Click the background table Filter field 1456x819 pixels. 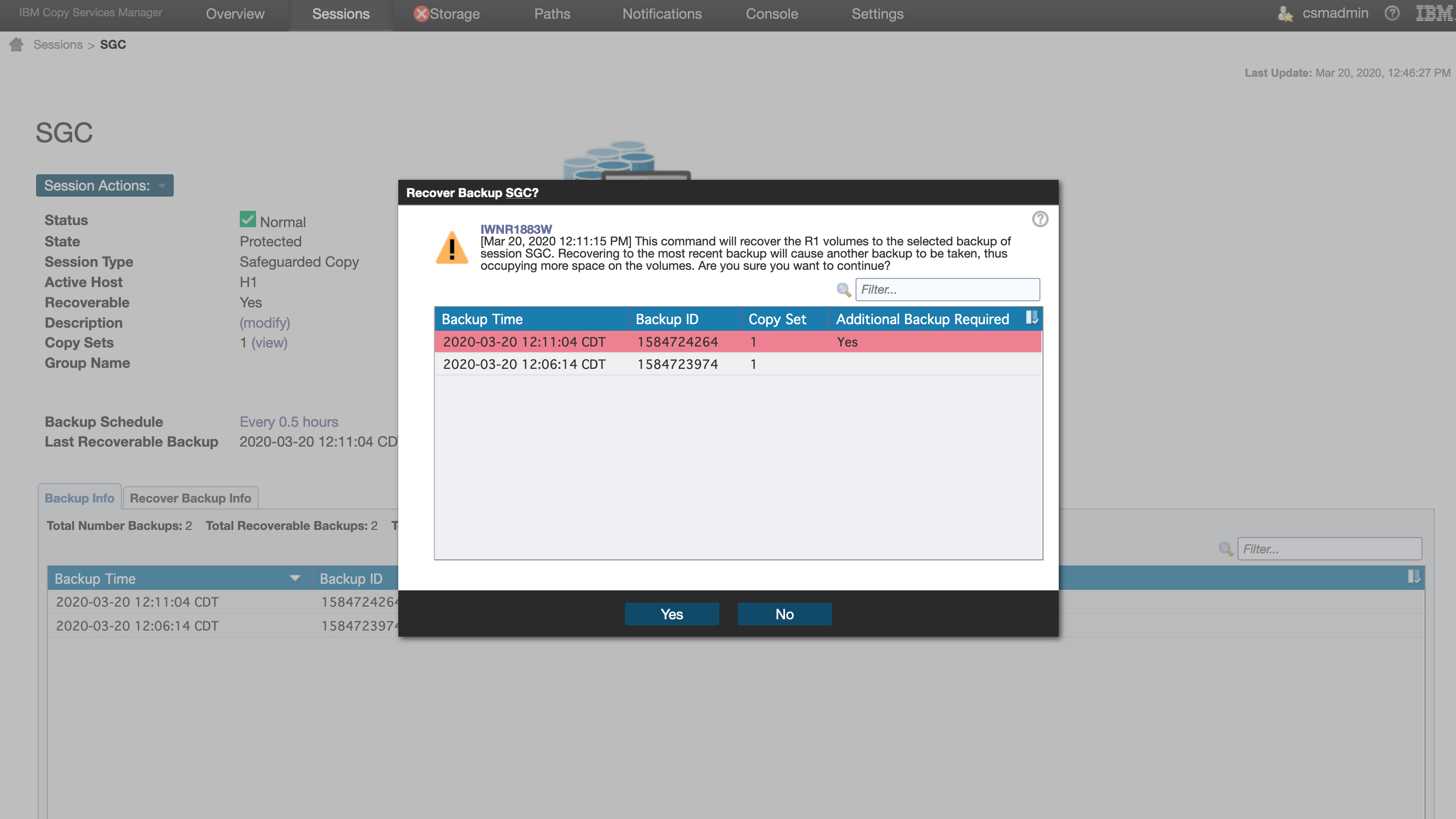[x=1330, y=548]
